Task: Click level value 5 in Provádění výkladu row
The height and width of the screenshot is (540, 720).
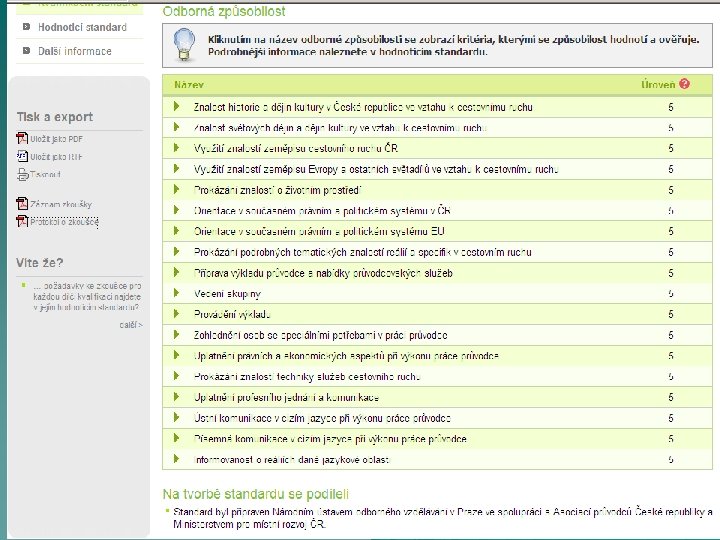Action: click(x=671, y=315)
